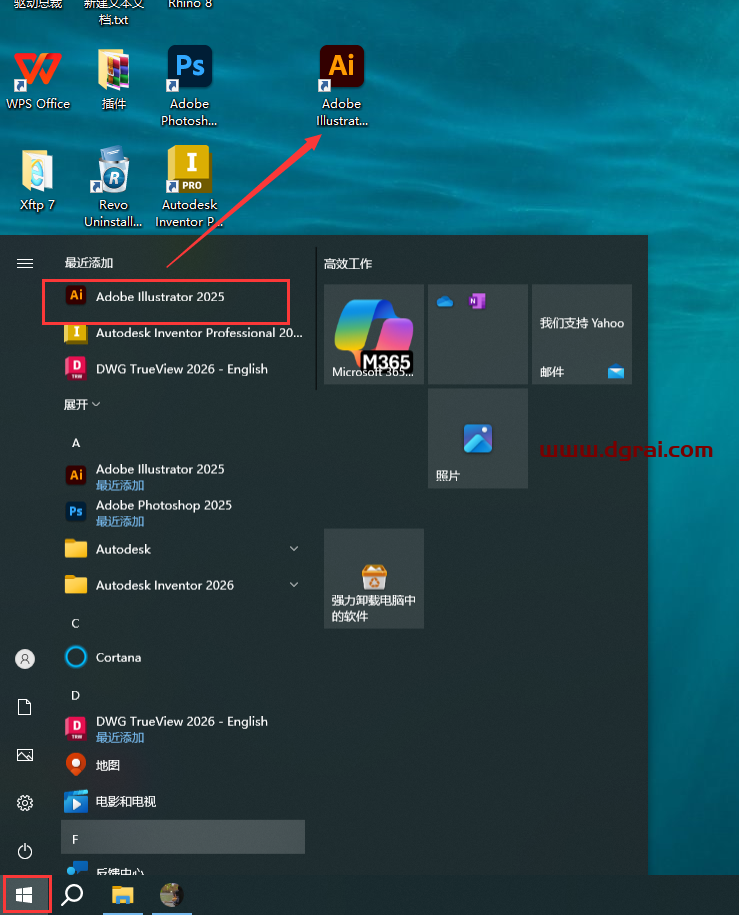Image resolution: width=739 pixels, height=915 pixels.
Task: Open 地图 maps app
Action: [183, 765]
